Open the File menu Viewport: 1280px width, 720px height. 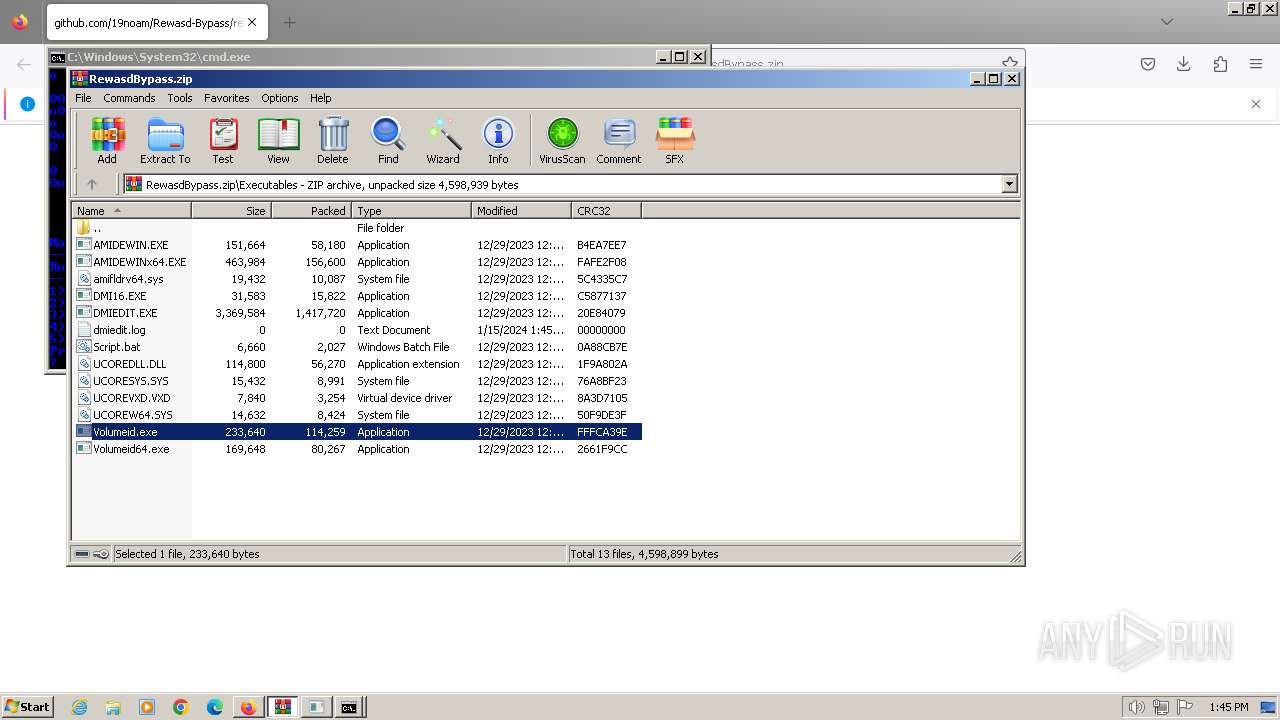[x=83, y=98]
